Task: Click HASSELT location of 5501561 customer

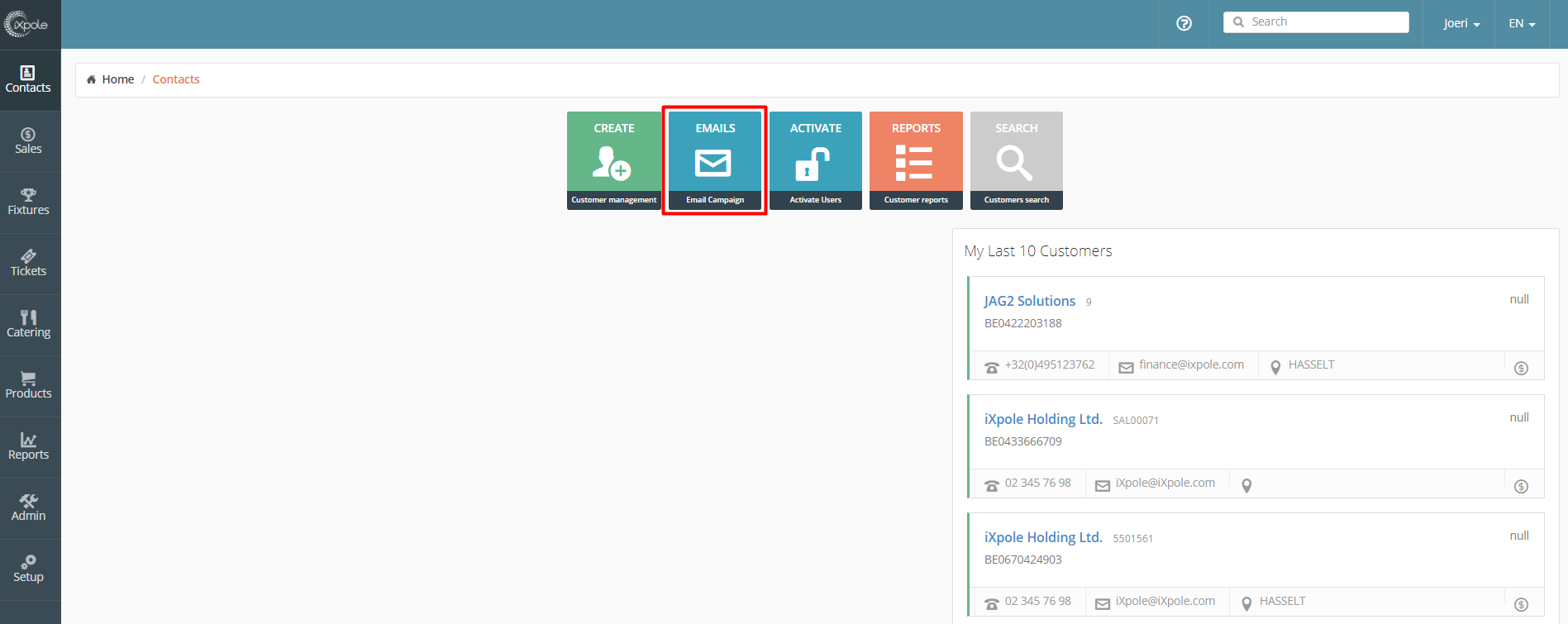Action: pos(1282,601)
